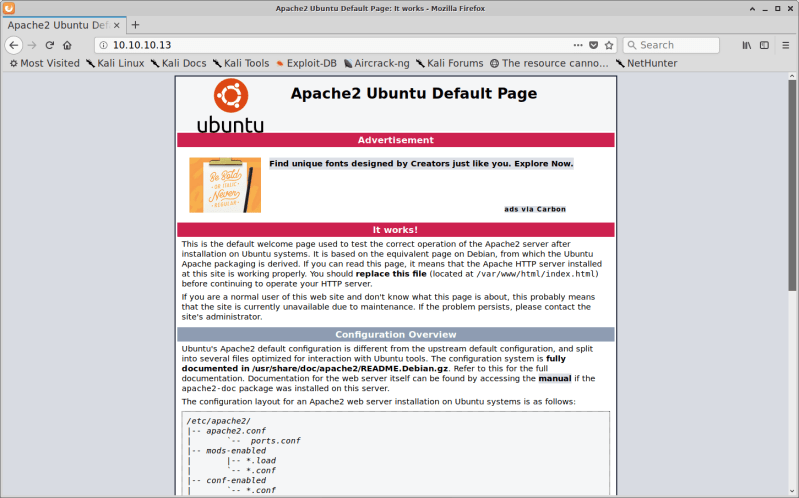
Task: Click the Forward arrow button
Action: point(32,45)
